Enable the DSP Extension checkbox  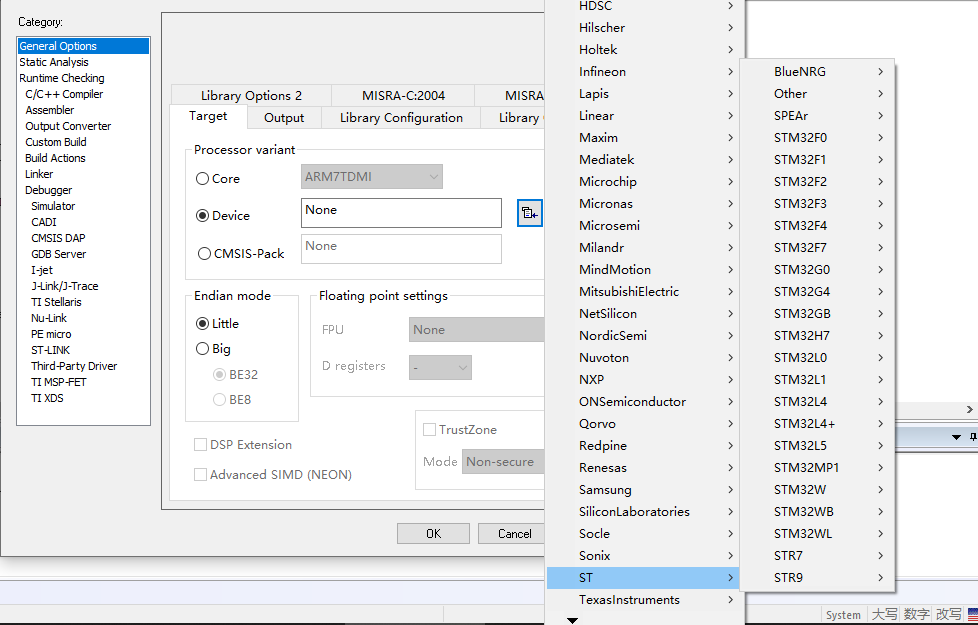199,444
